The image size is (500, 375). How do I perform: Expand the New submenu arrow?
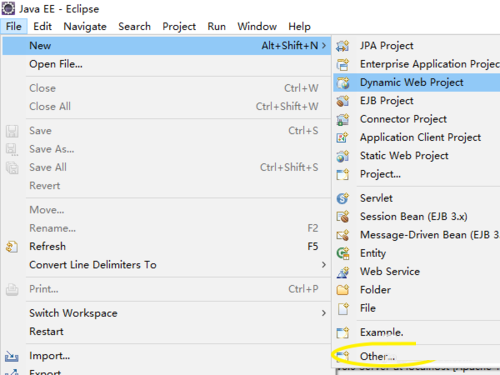324,46
